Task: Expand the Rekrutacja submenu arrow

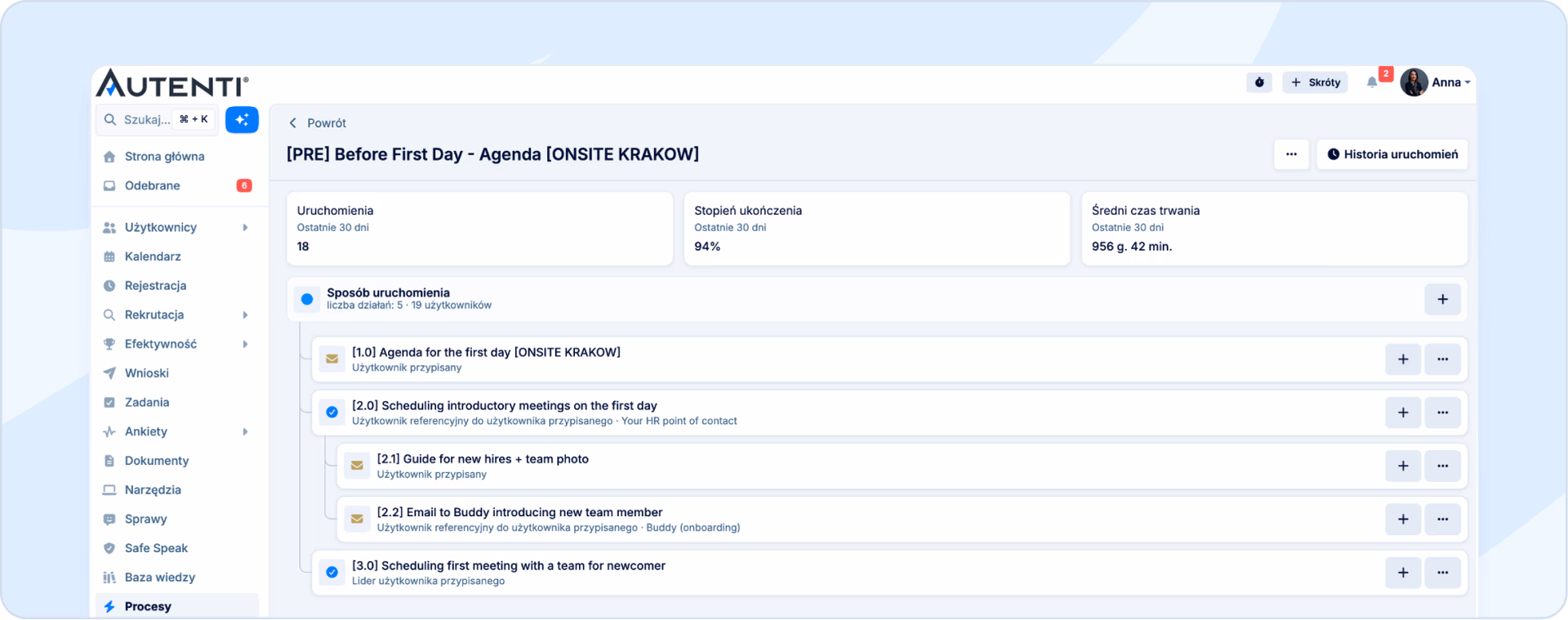Action: 245,314
